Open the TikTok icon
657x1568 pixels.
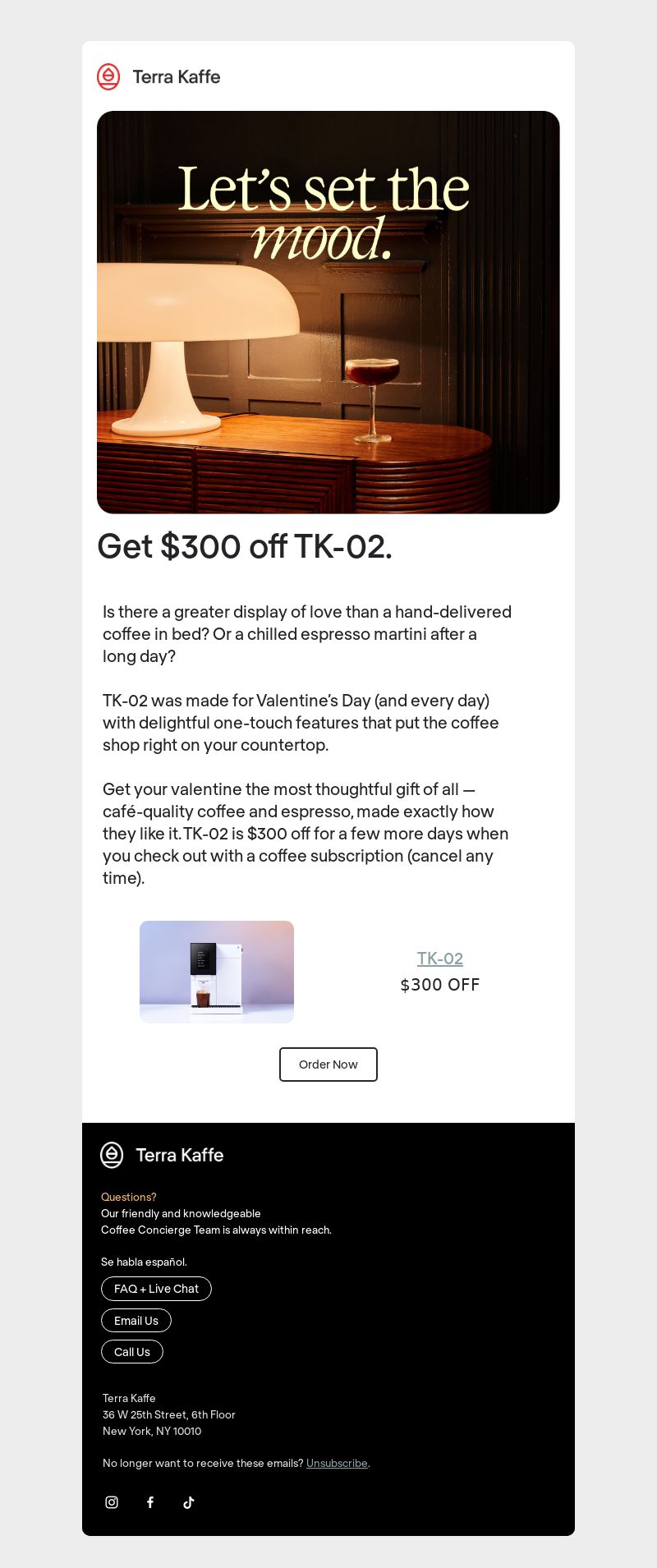pos(189,1502)
